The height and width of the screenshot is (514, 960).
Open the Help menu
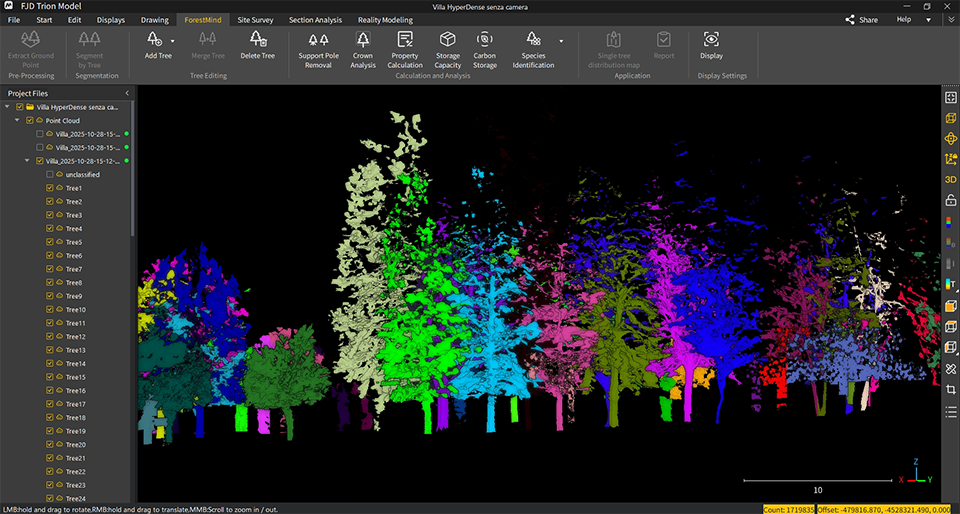tap(904, 20)
